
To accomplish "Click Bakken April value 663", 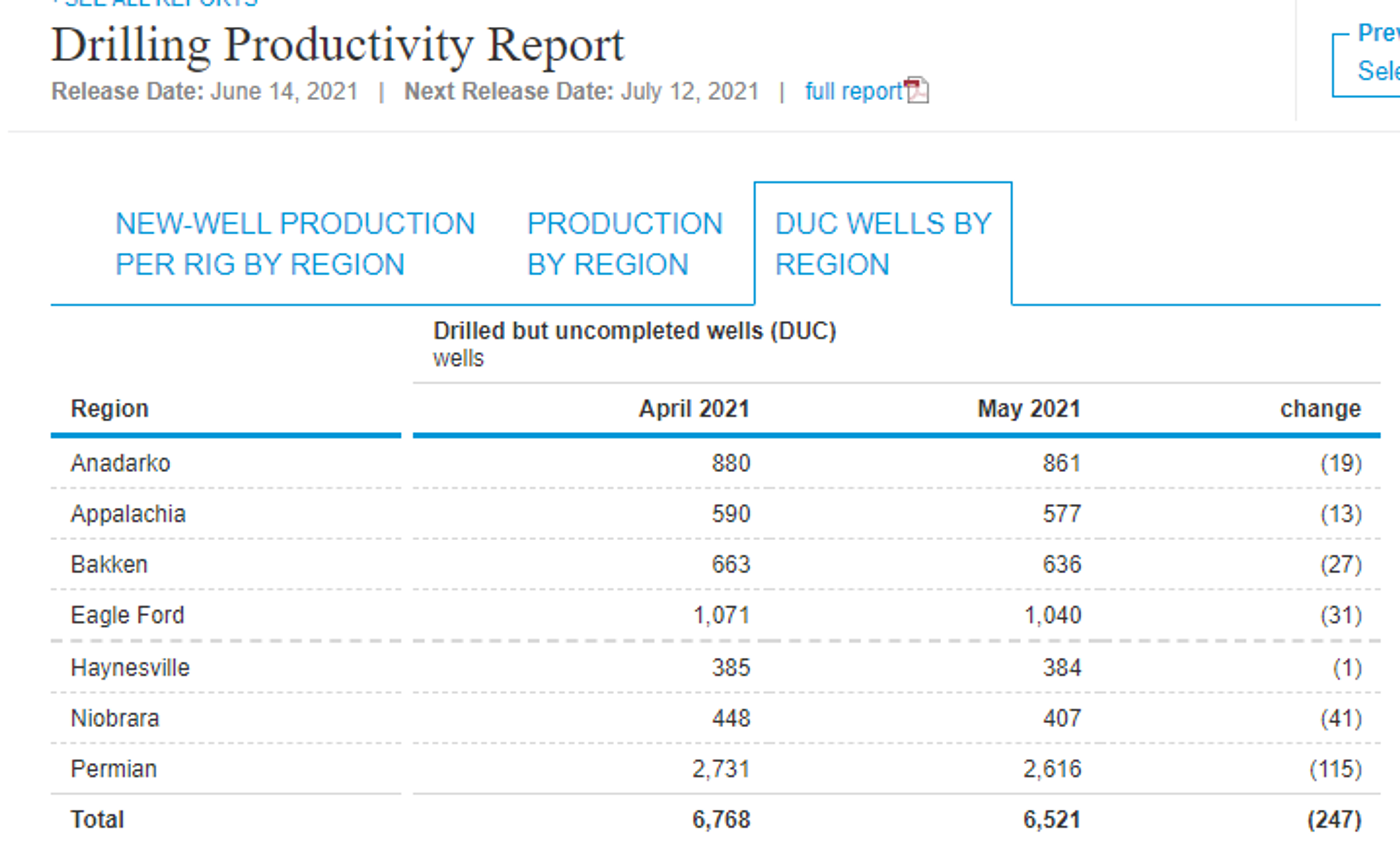I will [731, 564].
